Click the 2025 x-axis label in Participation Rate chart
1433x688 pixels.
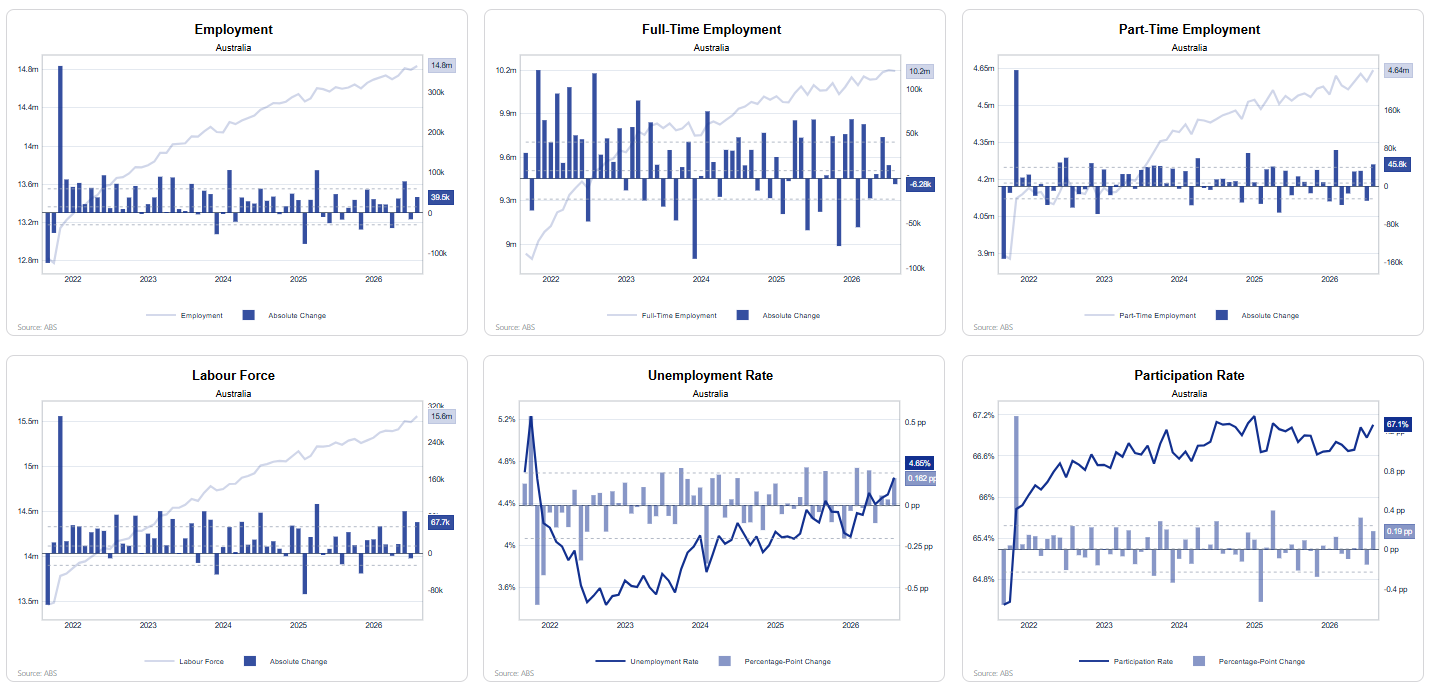pos(1255,625)
